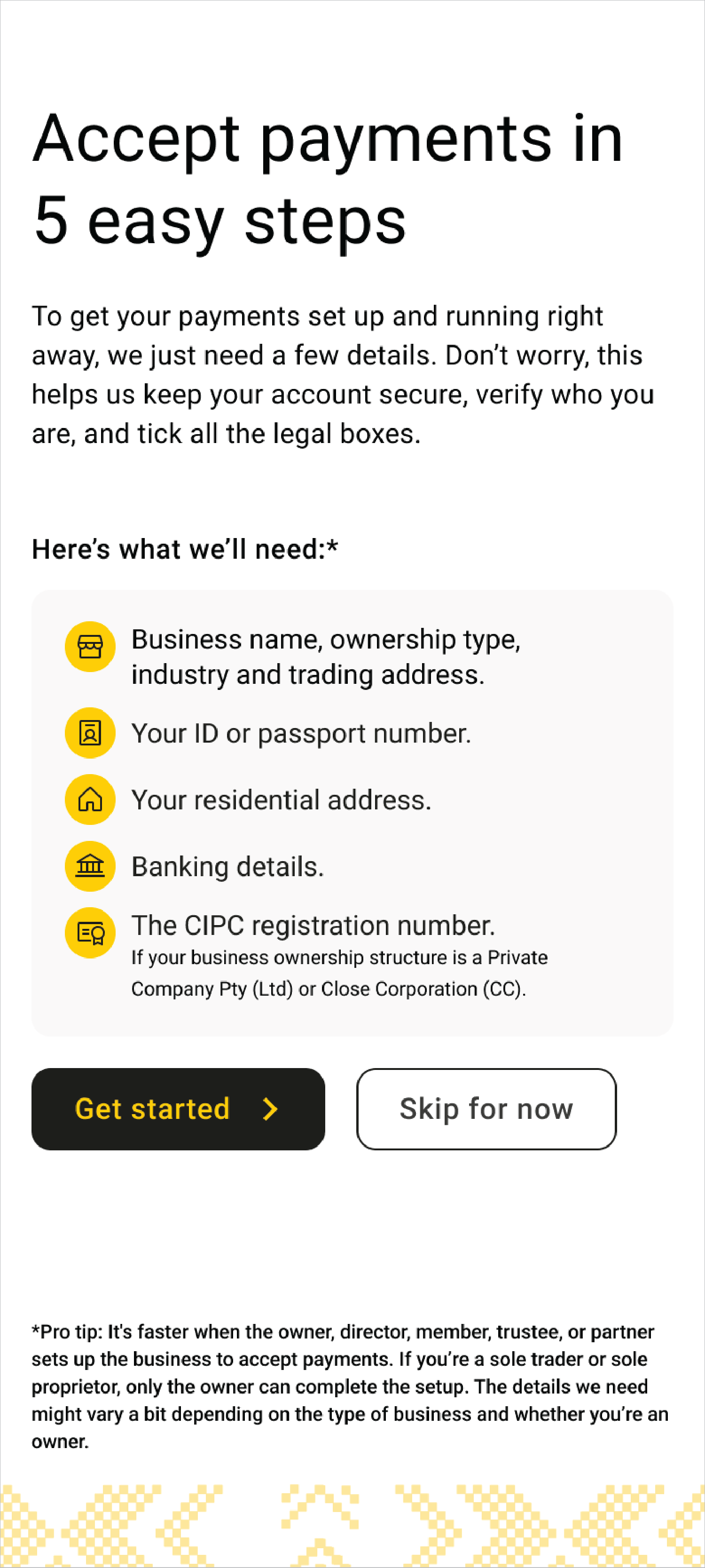Select the Accept payments heading
Viewport: 705px width, 1568px height.
[x=329, y=176]
